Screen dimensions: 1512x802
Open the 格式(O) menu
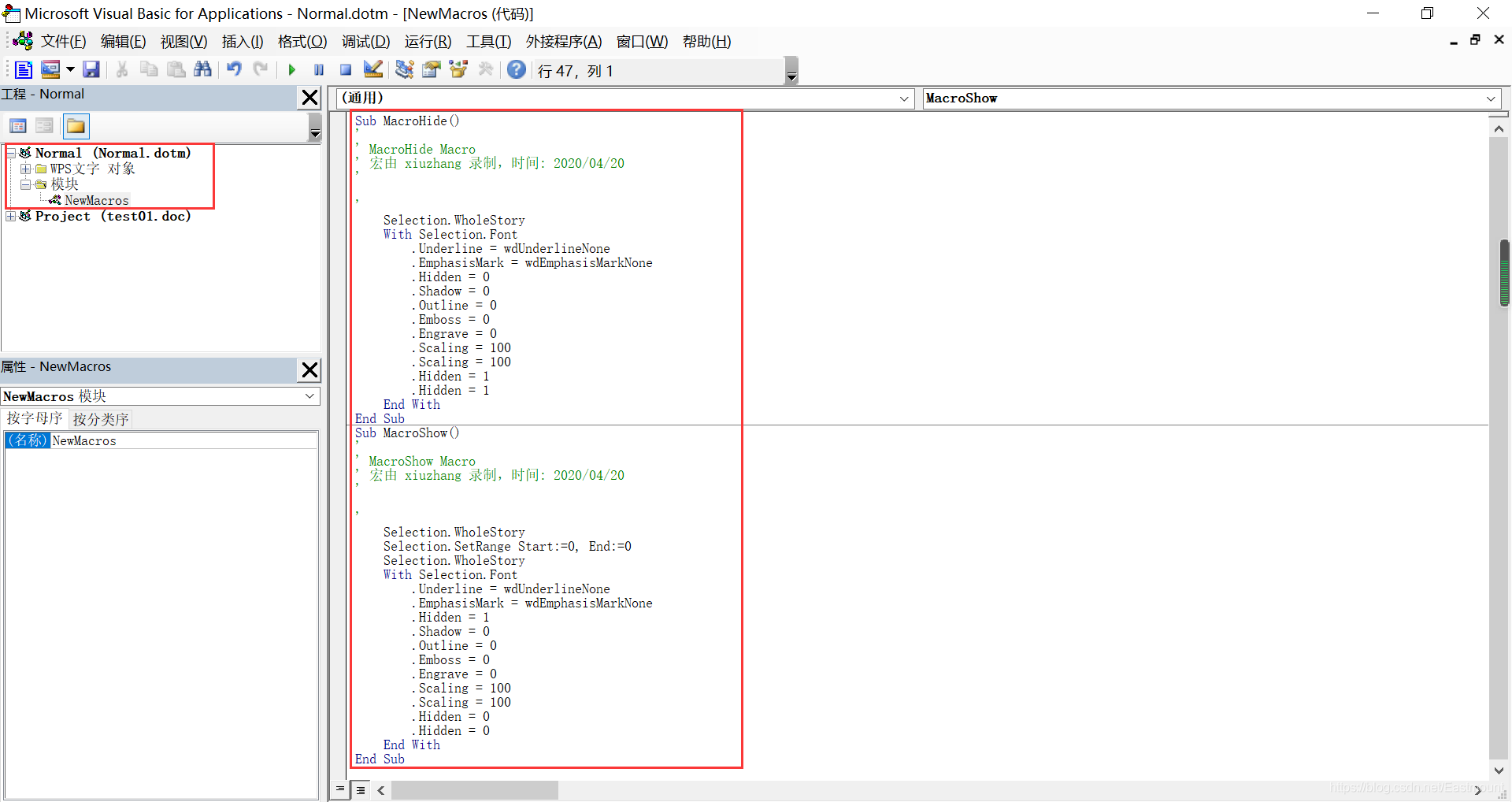(302, 42)
